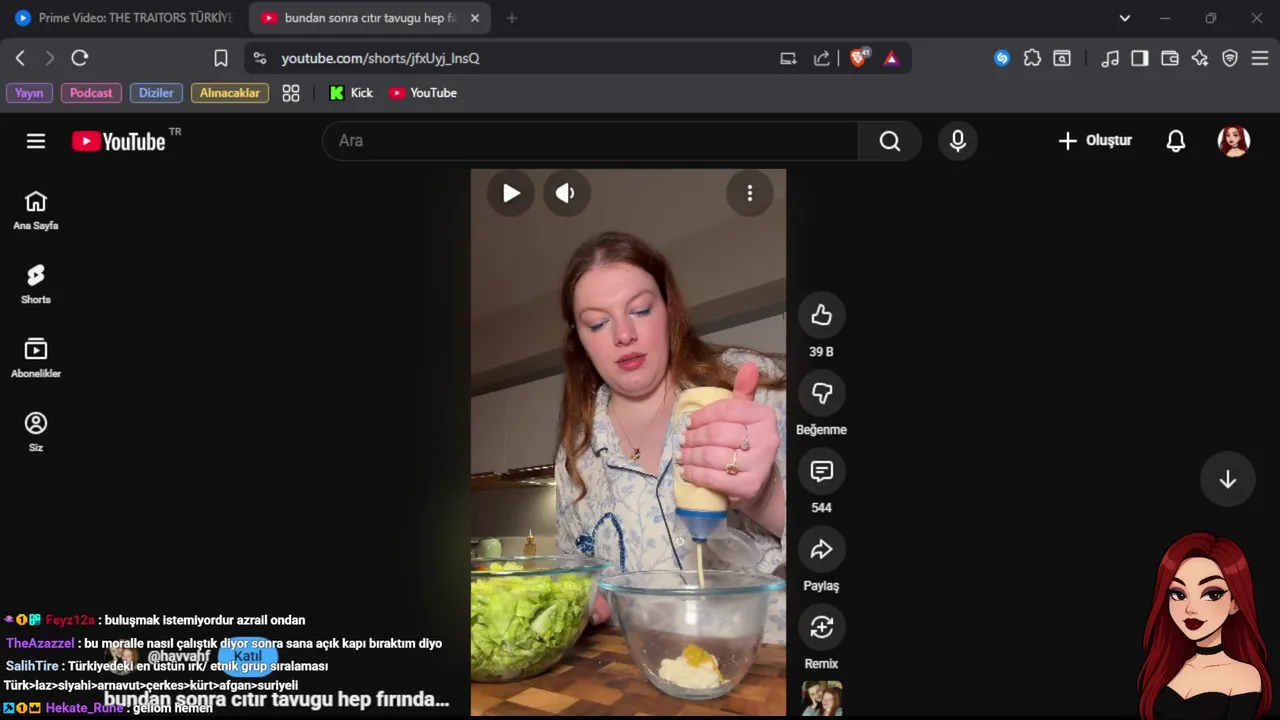Install the app via address bar icon
The image size is (1280, 720).
coord(788,58)
